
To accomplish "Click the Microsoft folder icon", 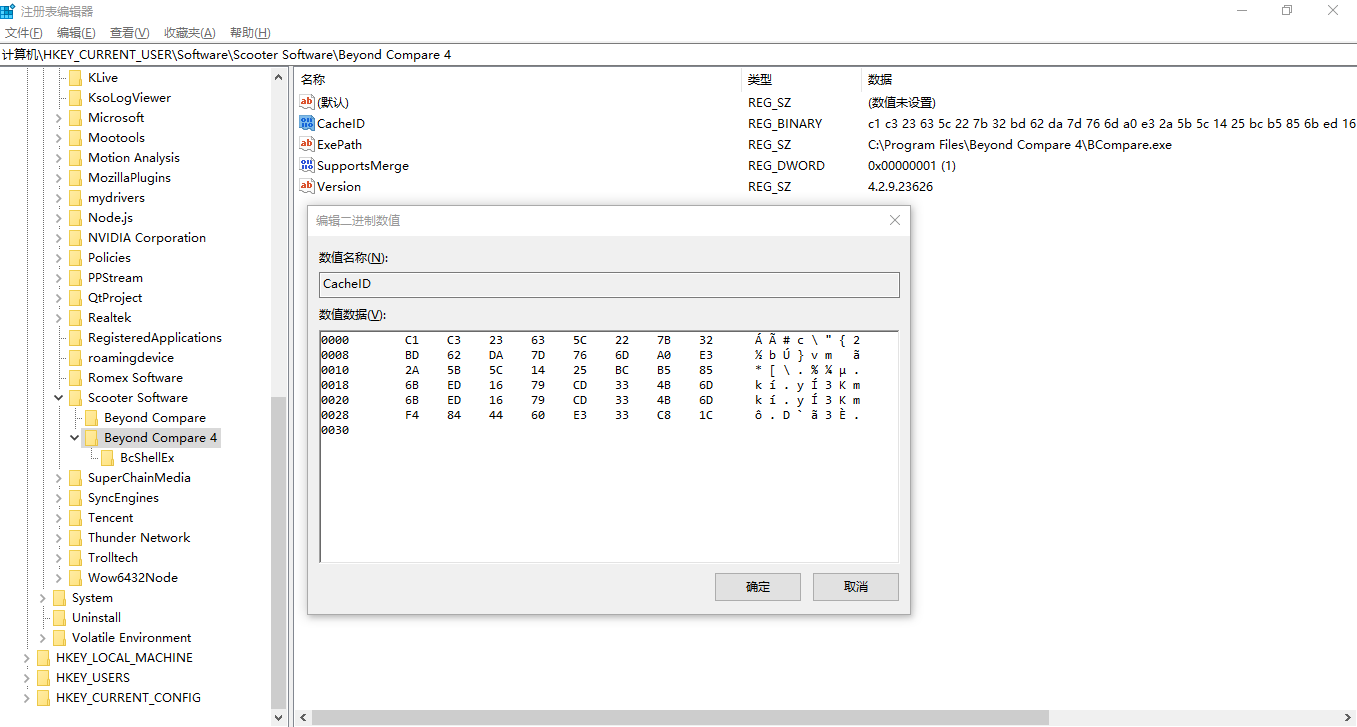I will (x=76, y=118).
